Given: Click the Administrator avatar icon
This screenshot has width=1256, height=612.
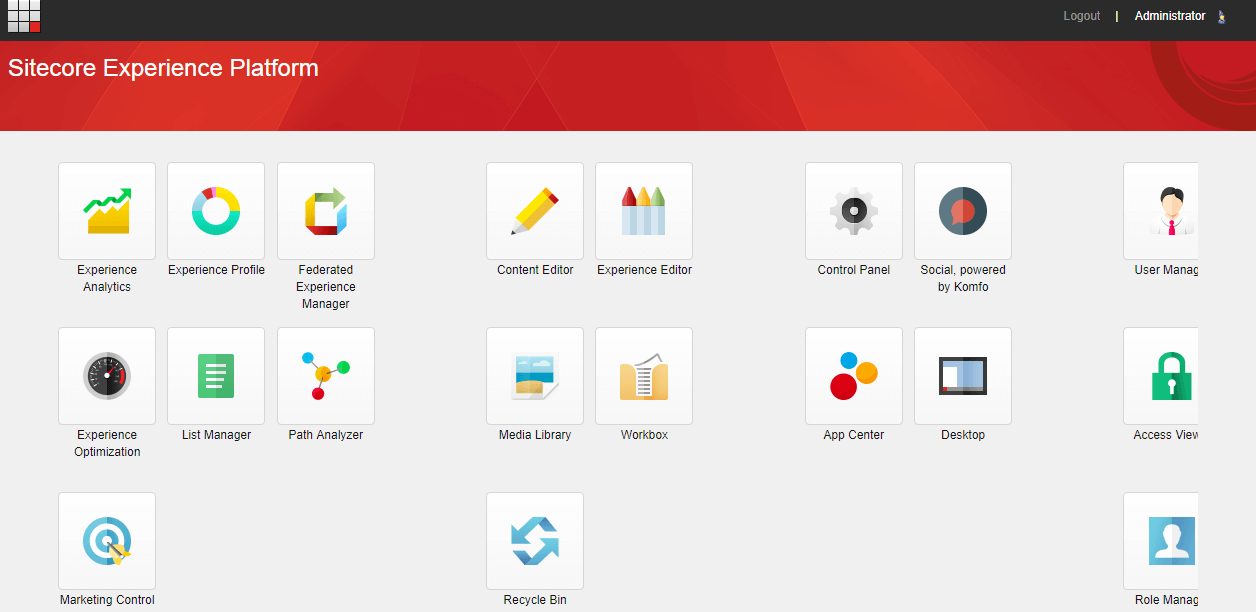Looking at the screenshot, I should [x=1222, y=16].
